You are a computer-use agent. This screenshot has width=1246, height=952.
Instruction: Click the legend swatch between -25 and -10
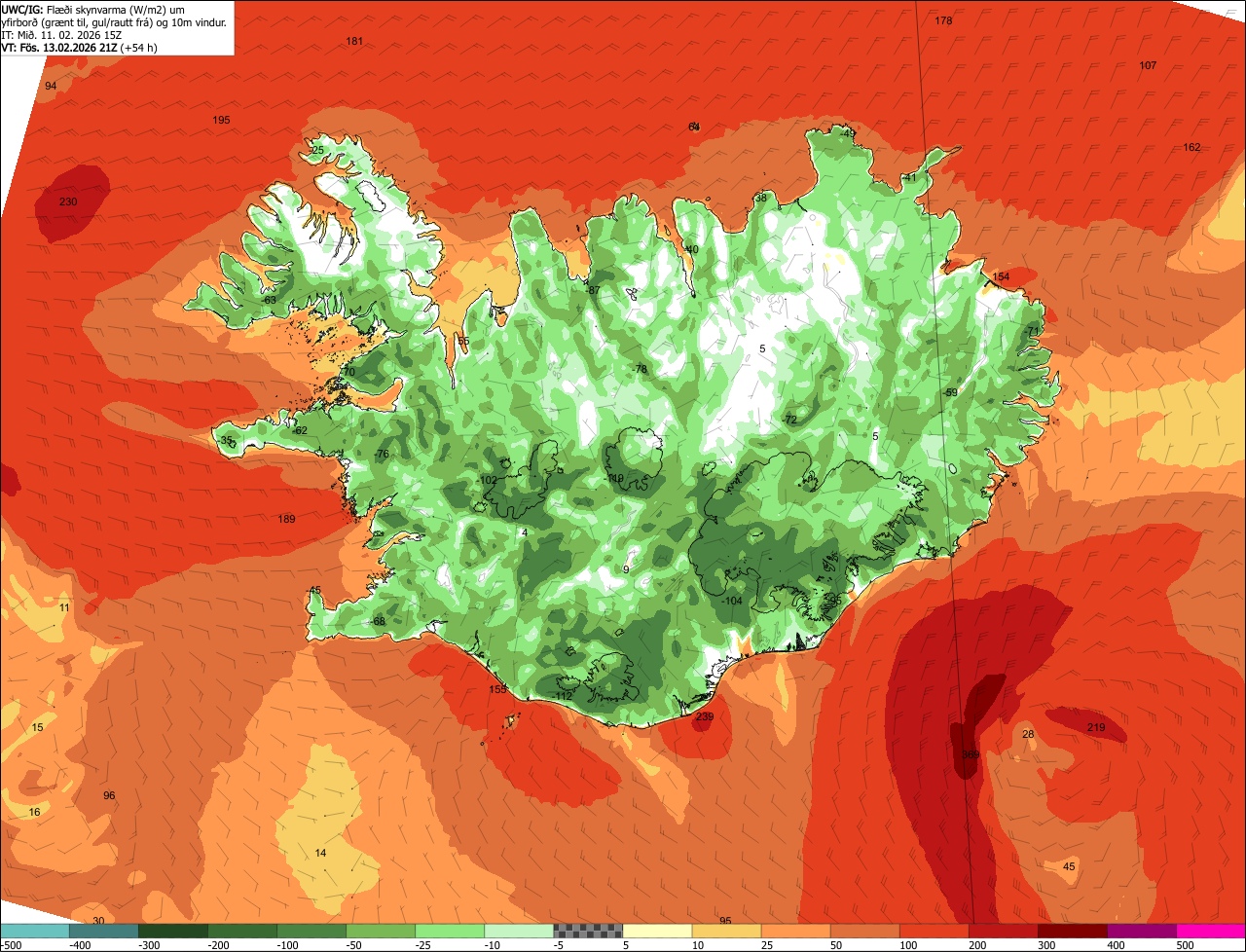click(450, 931)
